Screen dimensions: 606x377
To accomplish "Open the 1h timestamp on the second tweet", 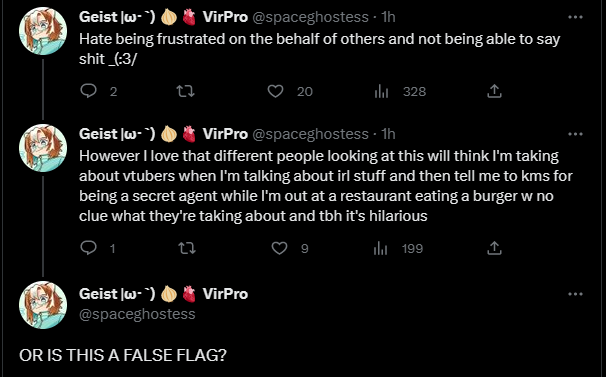I will point(388,134).
